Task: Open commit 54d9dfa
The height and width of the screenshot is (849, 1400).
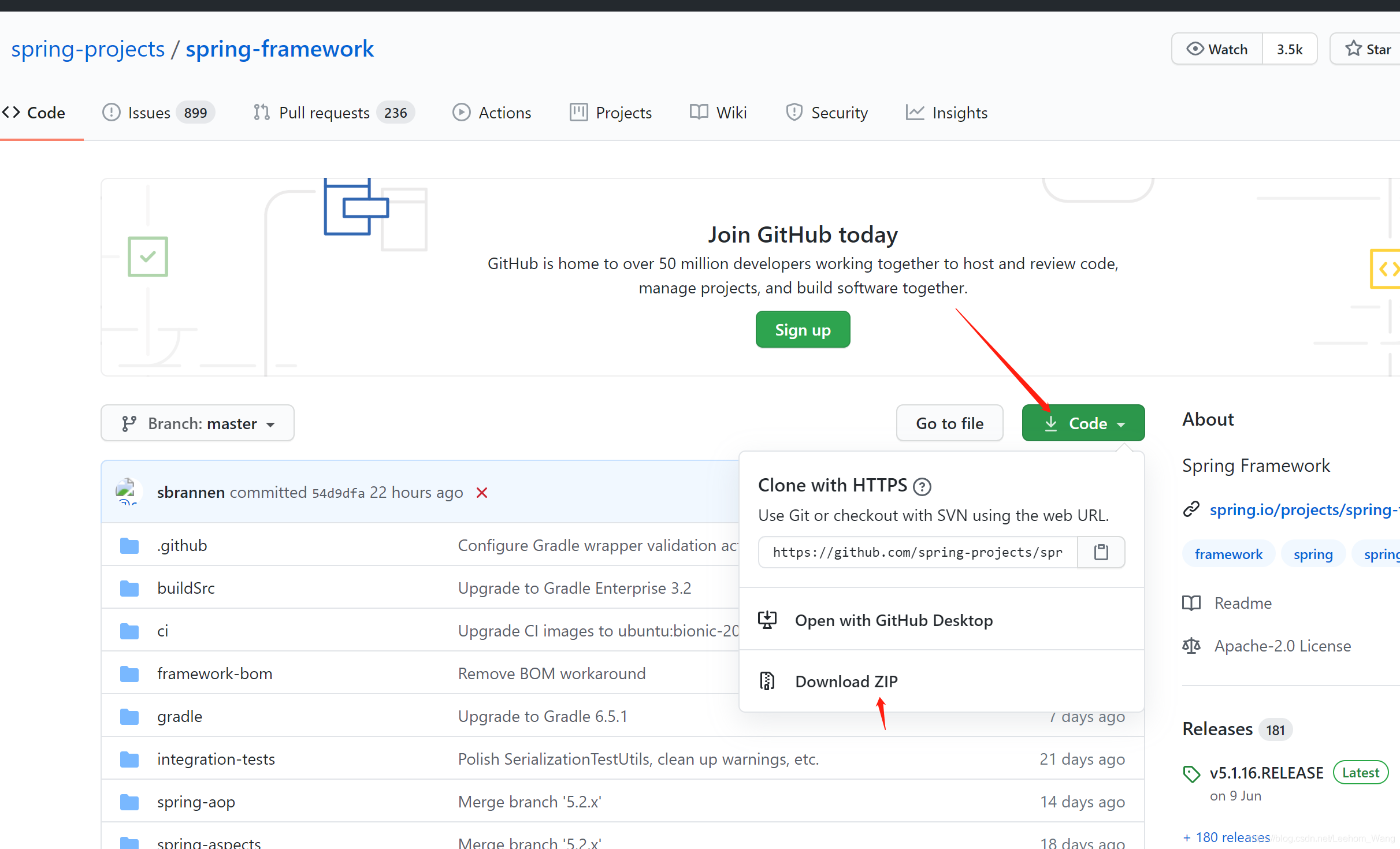Action: point(339,493)
